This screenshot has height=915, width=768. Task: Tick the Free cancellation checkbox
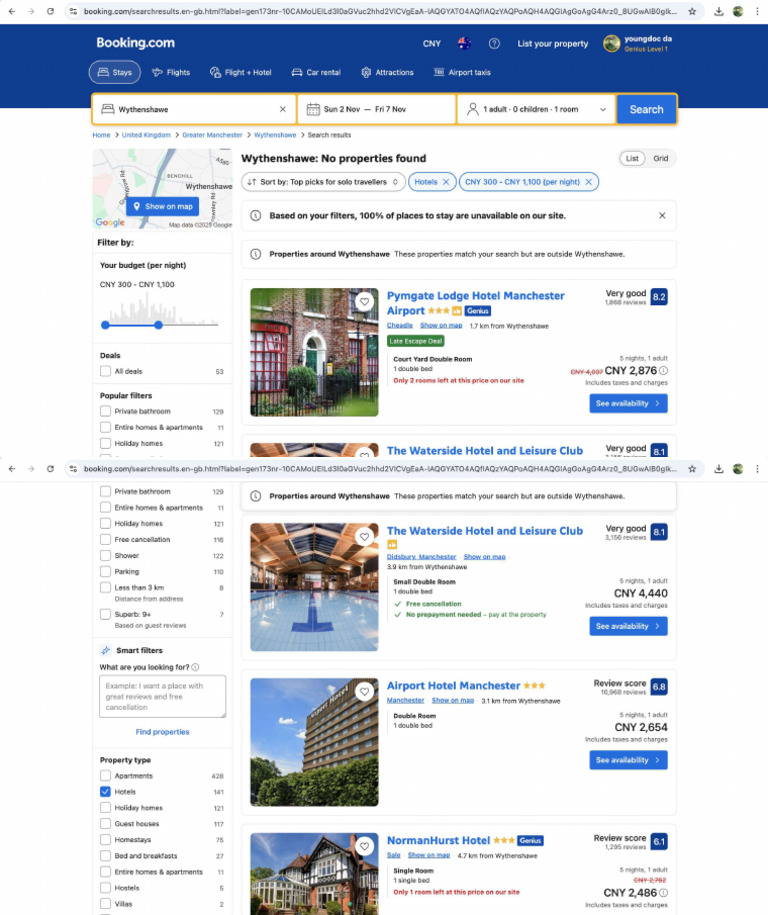pyautogui.click(x=105, y=540)
